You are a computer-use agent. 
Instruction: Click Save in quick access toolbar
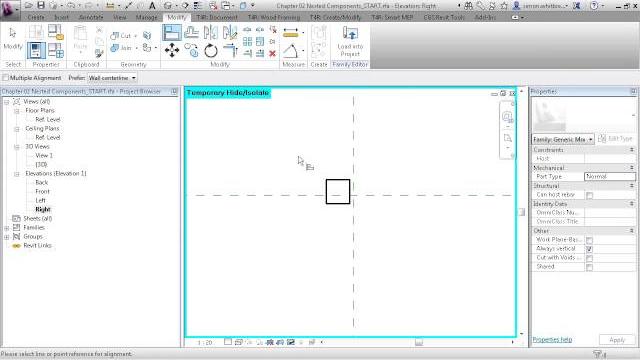(x=41, y=6)
